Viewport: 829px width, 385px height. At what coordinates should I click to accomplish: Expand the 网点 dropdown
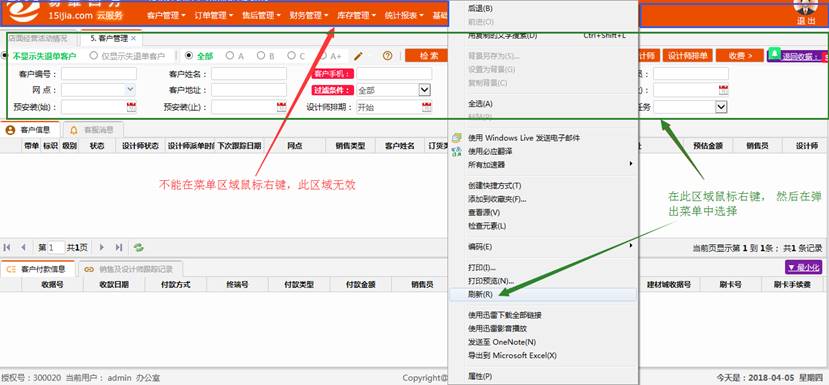pos(131,90)
